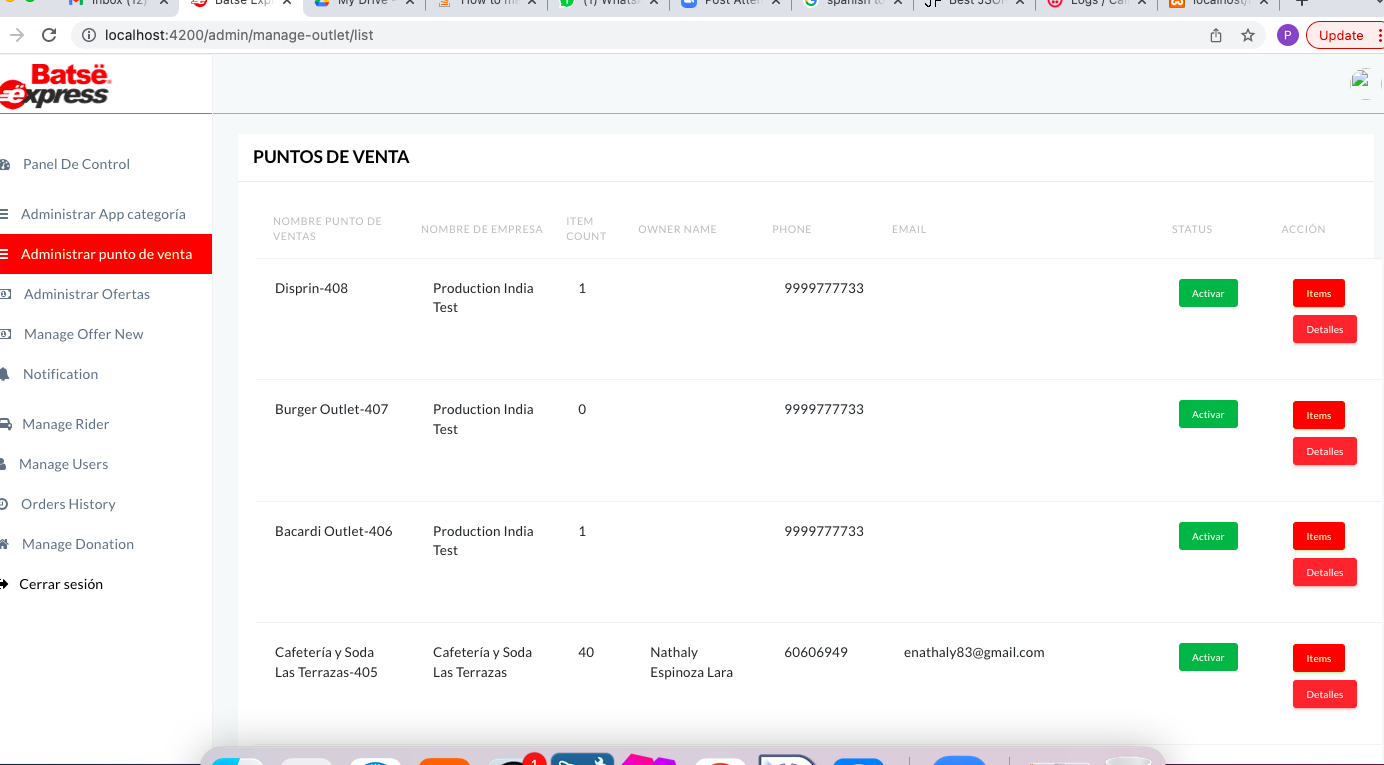Click the Batsë Express logo

click(56, 86)
